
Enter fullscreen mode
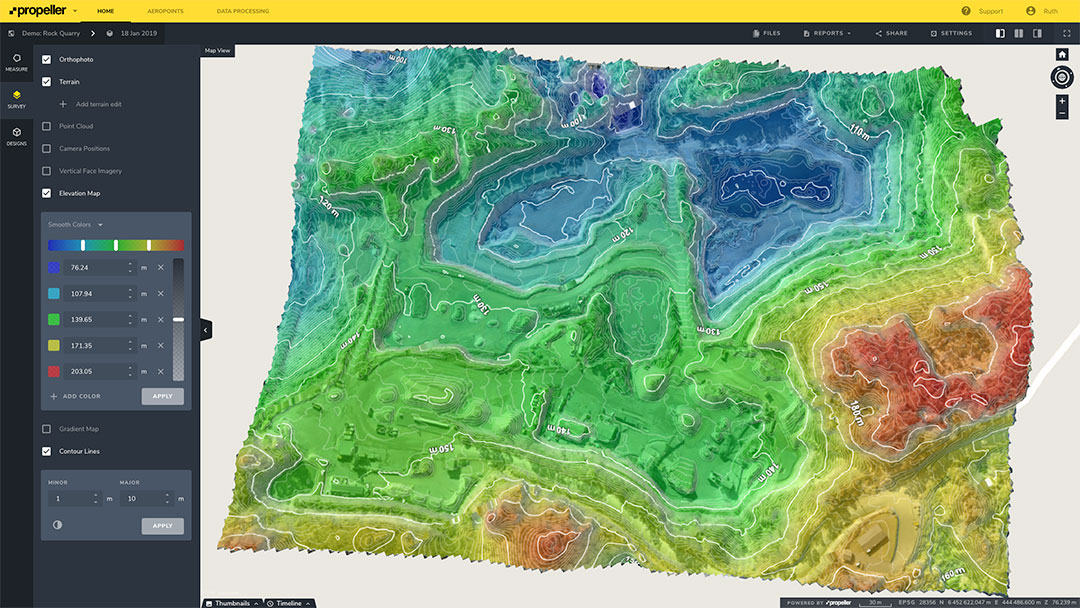[x=1067, y=33]
